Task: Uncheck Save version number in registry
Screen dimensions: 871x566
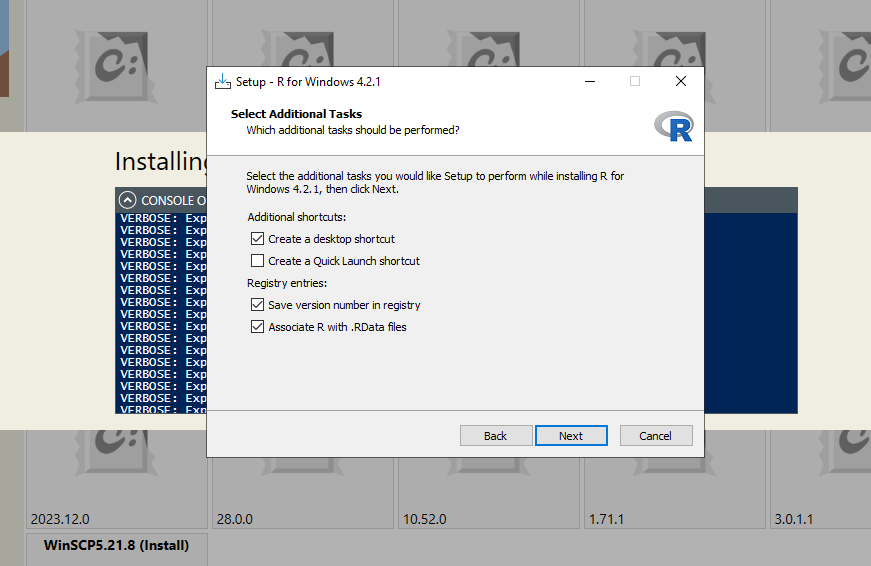Action: pos(257,304)
